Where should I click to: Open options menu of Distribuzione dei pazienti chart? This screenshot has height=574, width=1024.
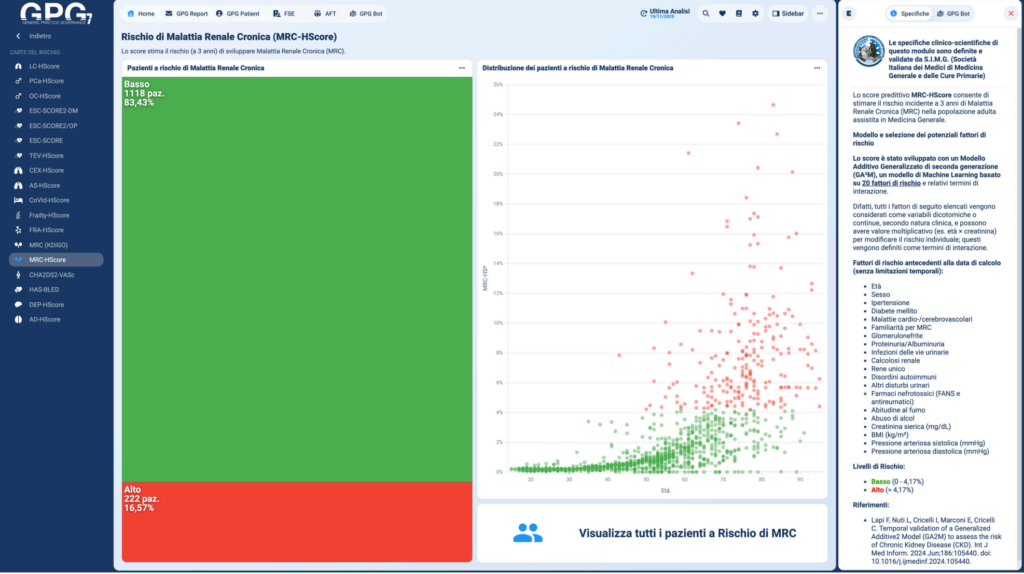pyautogui.click(x=818, y=68)
